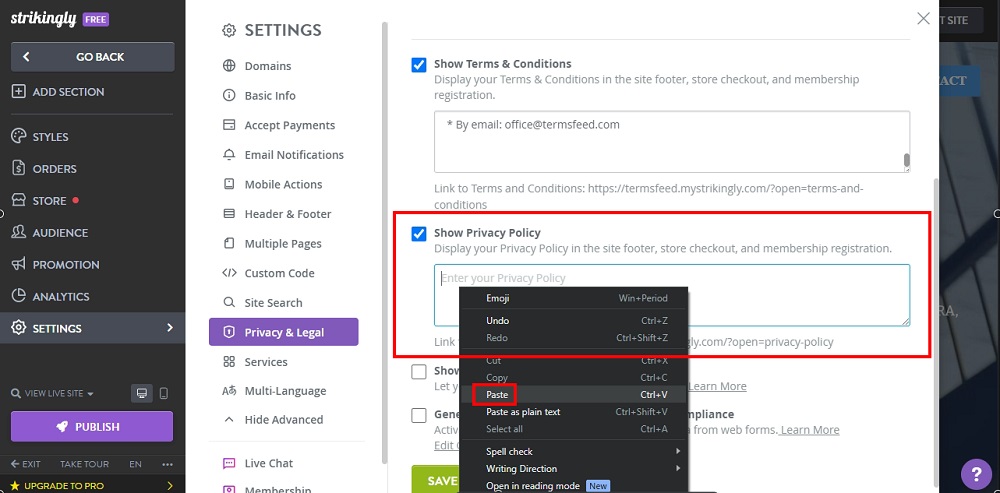The image size is (1000, 493).
Task: Choose Paste from context menu
Action: pyautogui.click(x=573, y=395)
